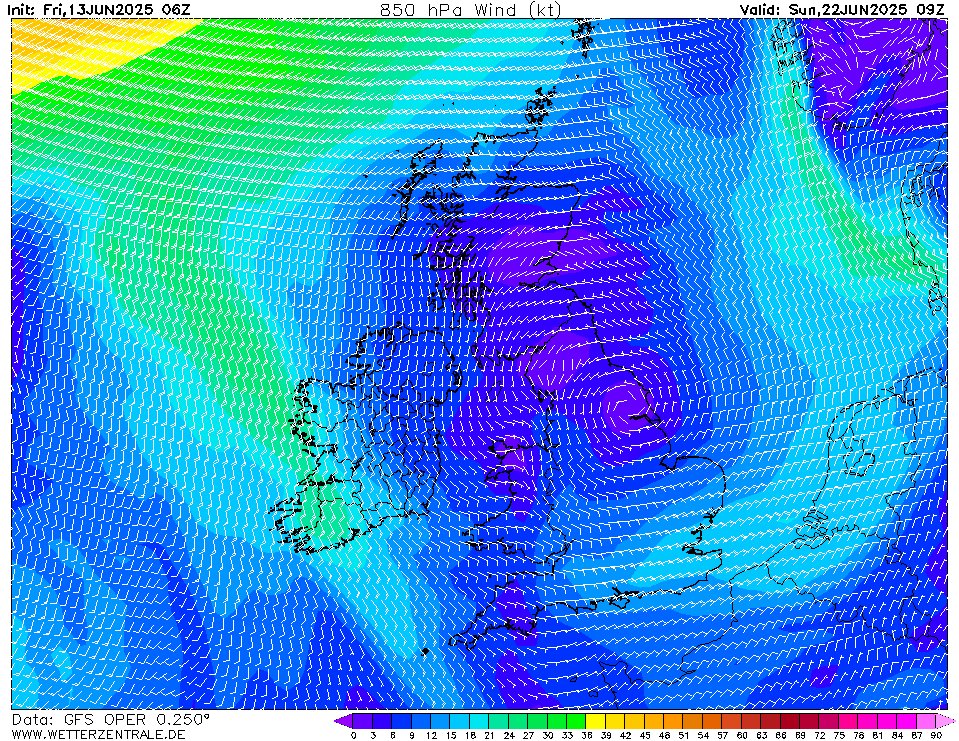
Task: Click the '90' label on the color scale
Action: point(936,735)
